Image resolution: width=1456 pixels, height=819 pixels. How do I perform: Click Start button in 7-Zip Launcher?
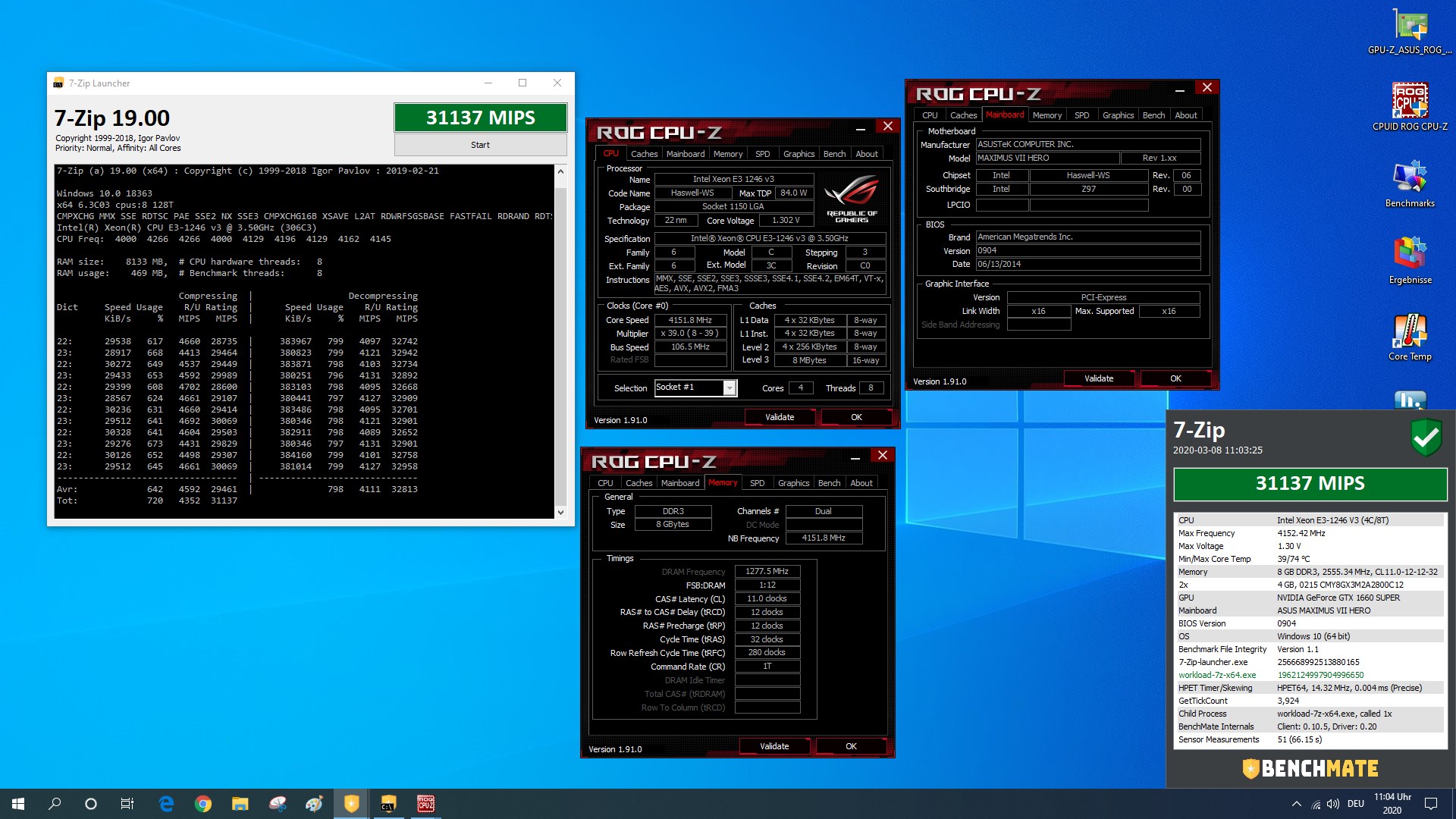click(480, 145)
